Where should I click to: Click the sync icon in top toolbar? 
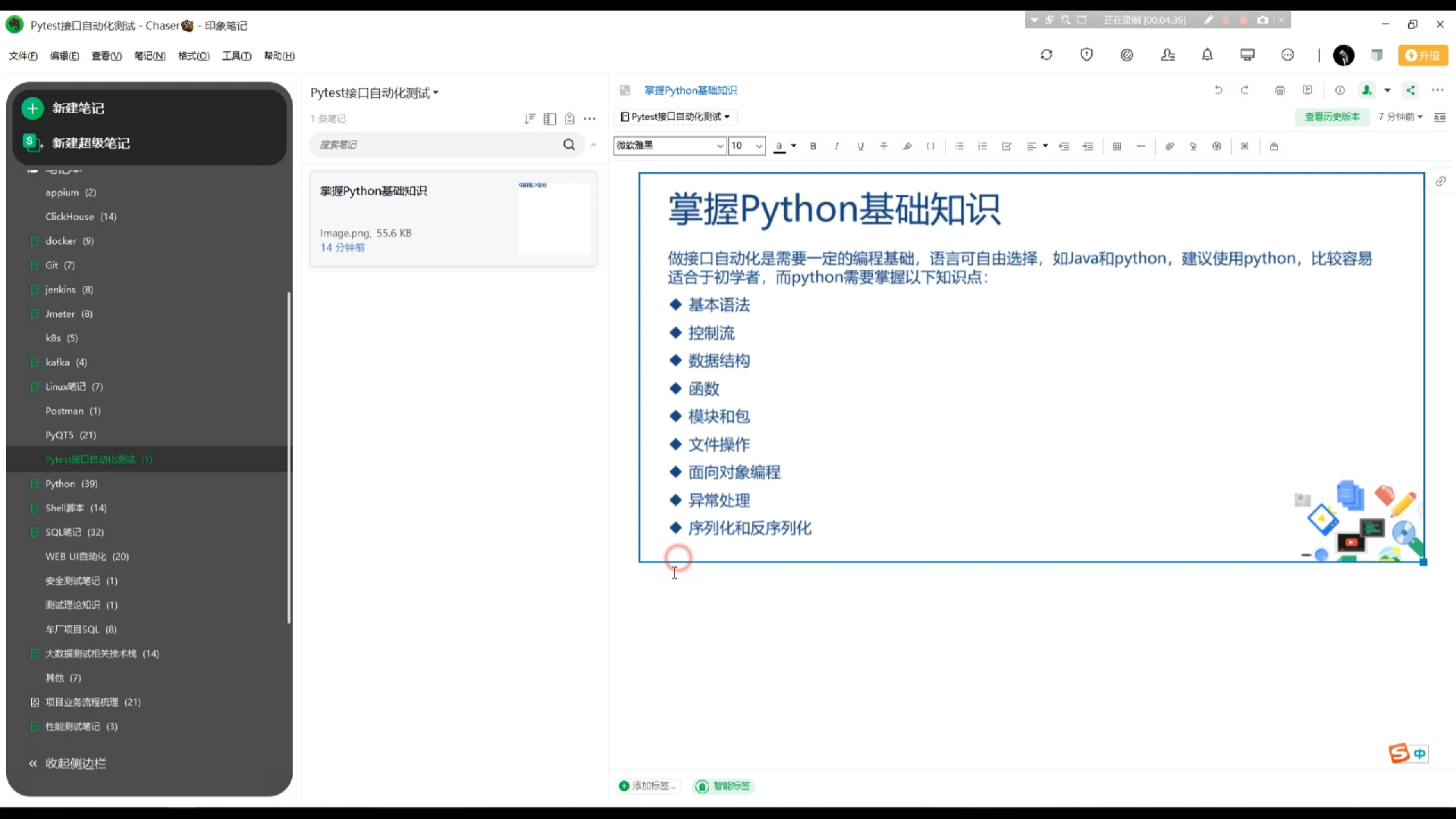[x=1046, y=55]
